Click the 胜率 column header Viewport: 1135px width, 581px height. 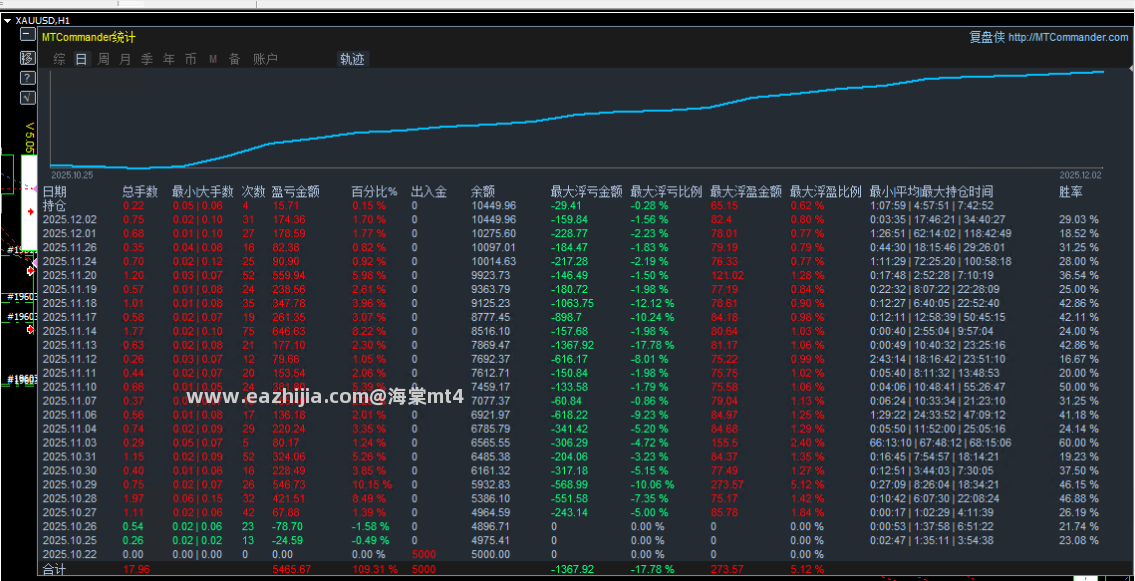coord(1071,192)
